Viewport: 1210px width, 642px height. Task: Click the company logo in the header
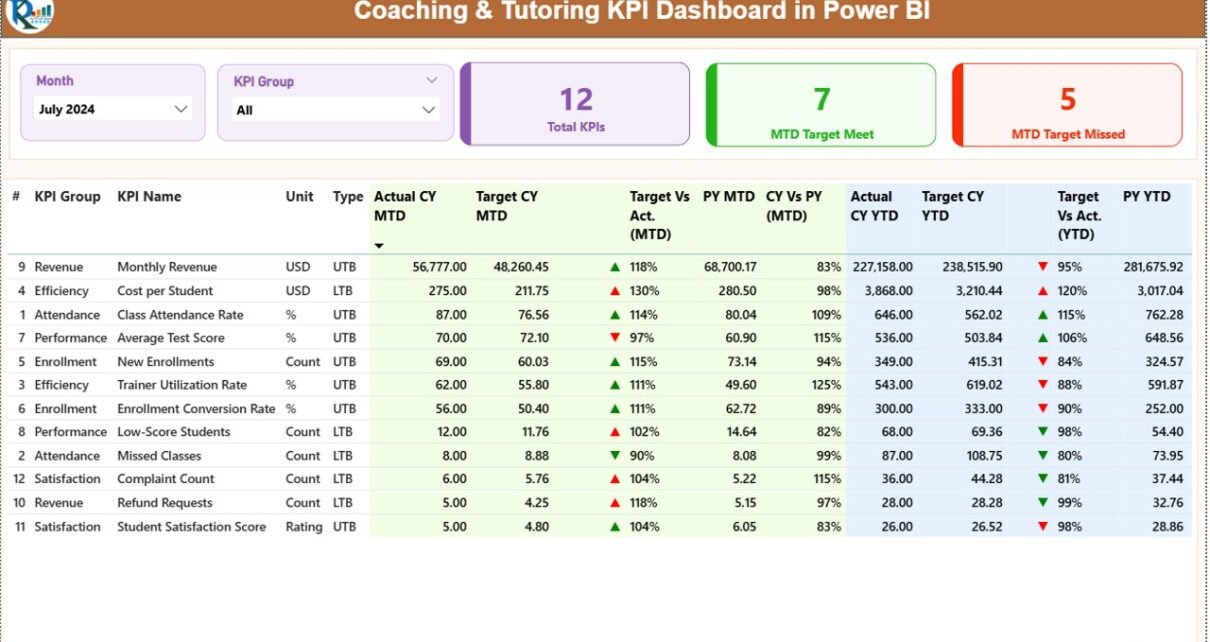[x=30, y=14]
